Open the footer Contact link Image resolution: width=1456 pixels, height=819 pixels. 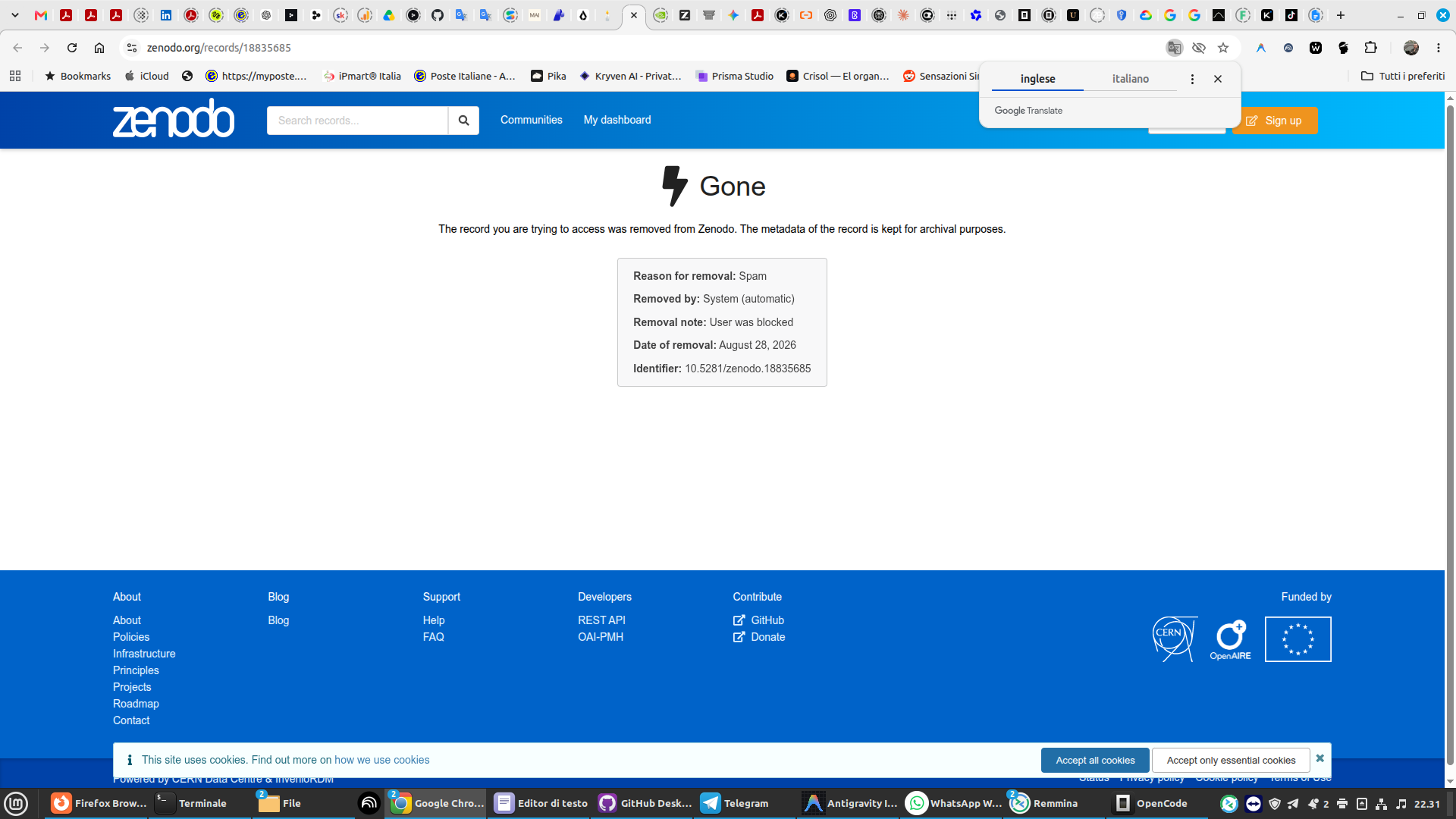[x=131, y=720]
